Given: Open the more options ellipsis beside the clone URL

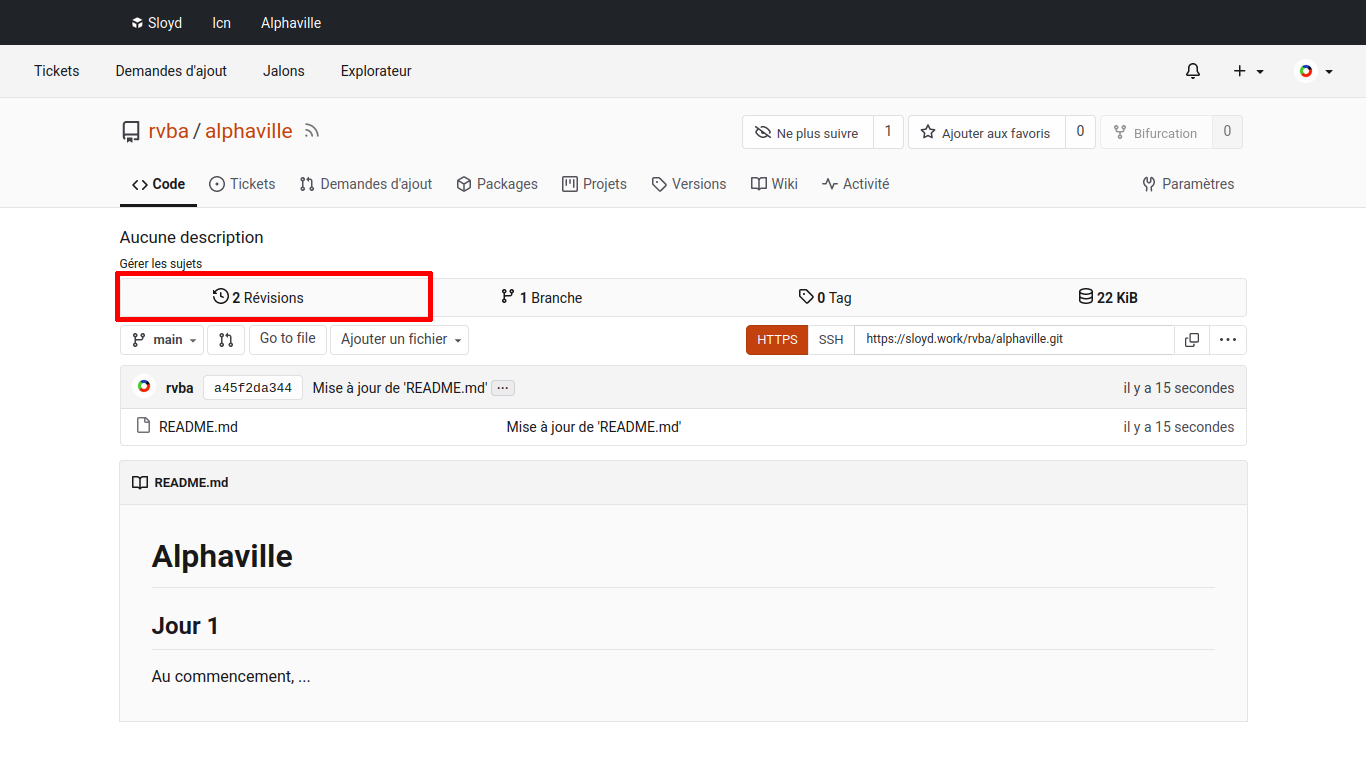Looking at the screenshot, I should tap(1227, 340).
